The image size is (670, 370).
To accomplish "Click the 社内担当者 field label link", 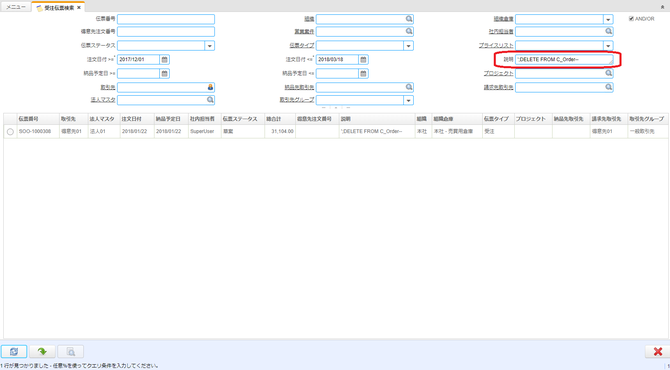I will click(501, 32).
